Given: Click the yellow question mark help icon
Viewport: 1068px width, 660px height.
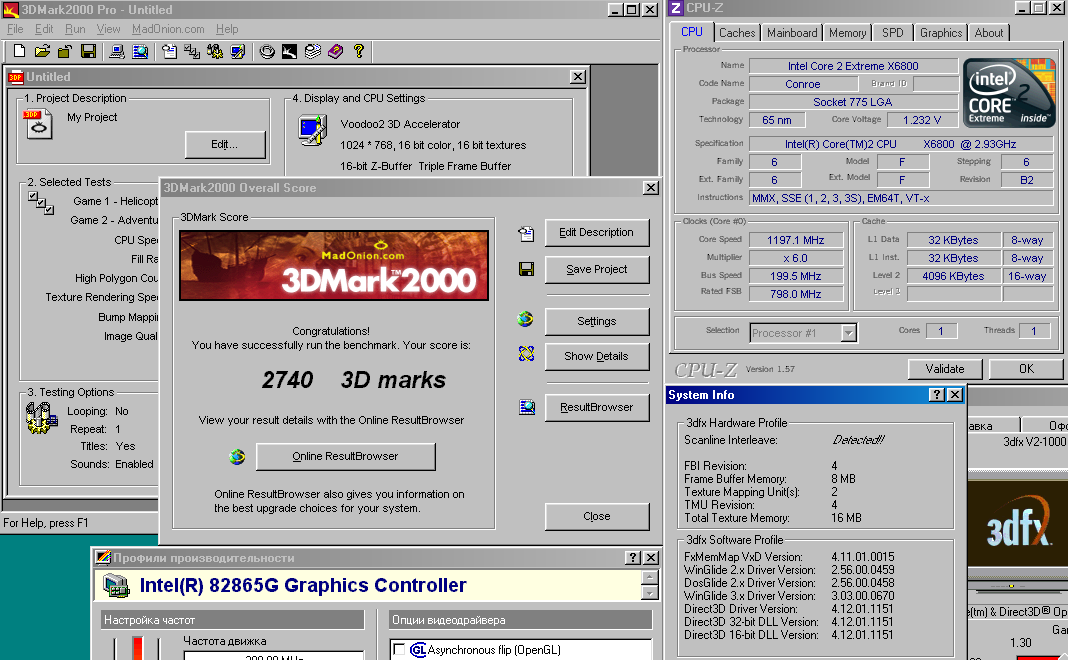Looking at the screenshot, I should click(359, 51).
